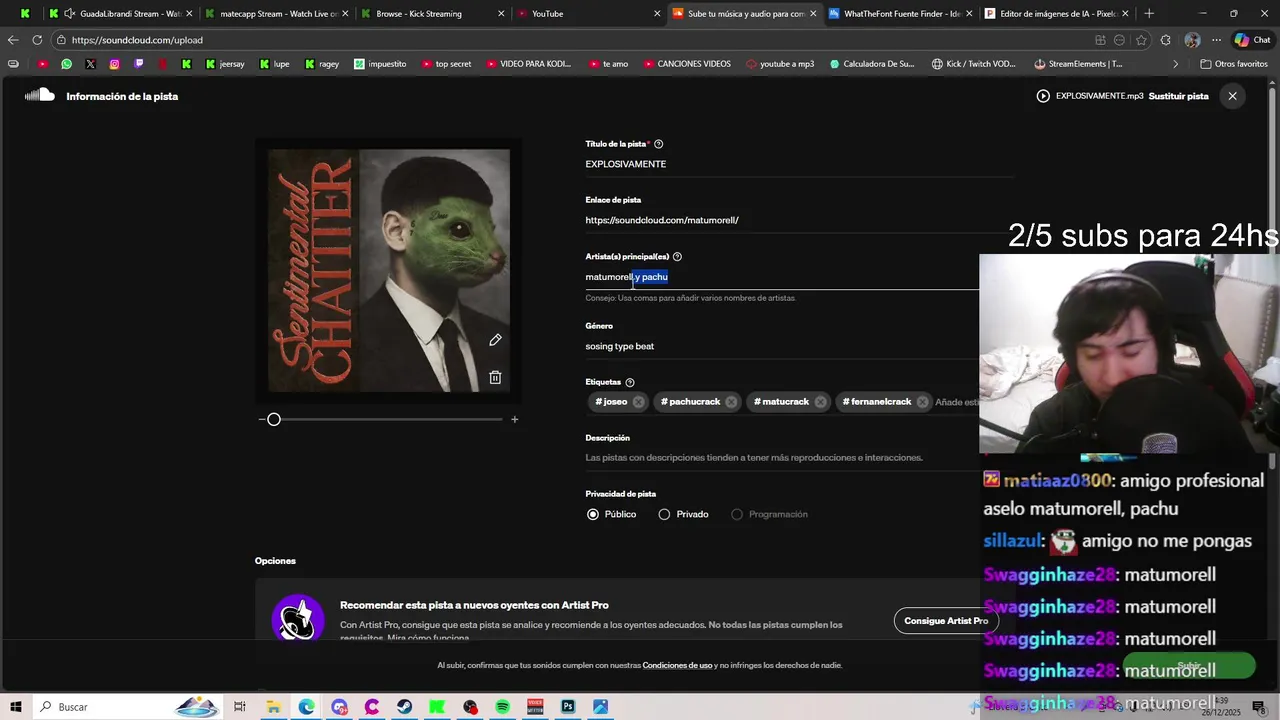Open Task View in the taskbar
1280x720 pixels.
[x=240, y=707]
